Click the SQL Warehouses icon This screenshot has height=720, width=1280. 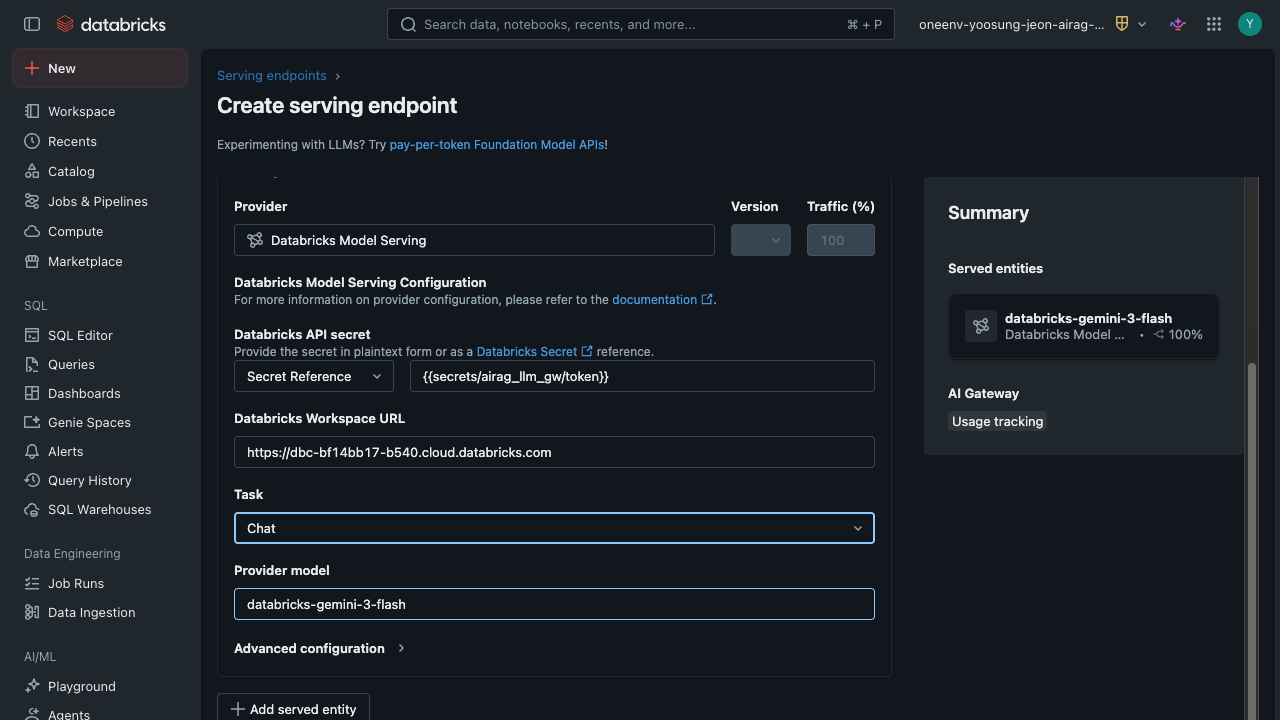point(32,509)
